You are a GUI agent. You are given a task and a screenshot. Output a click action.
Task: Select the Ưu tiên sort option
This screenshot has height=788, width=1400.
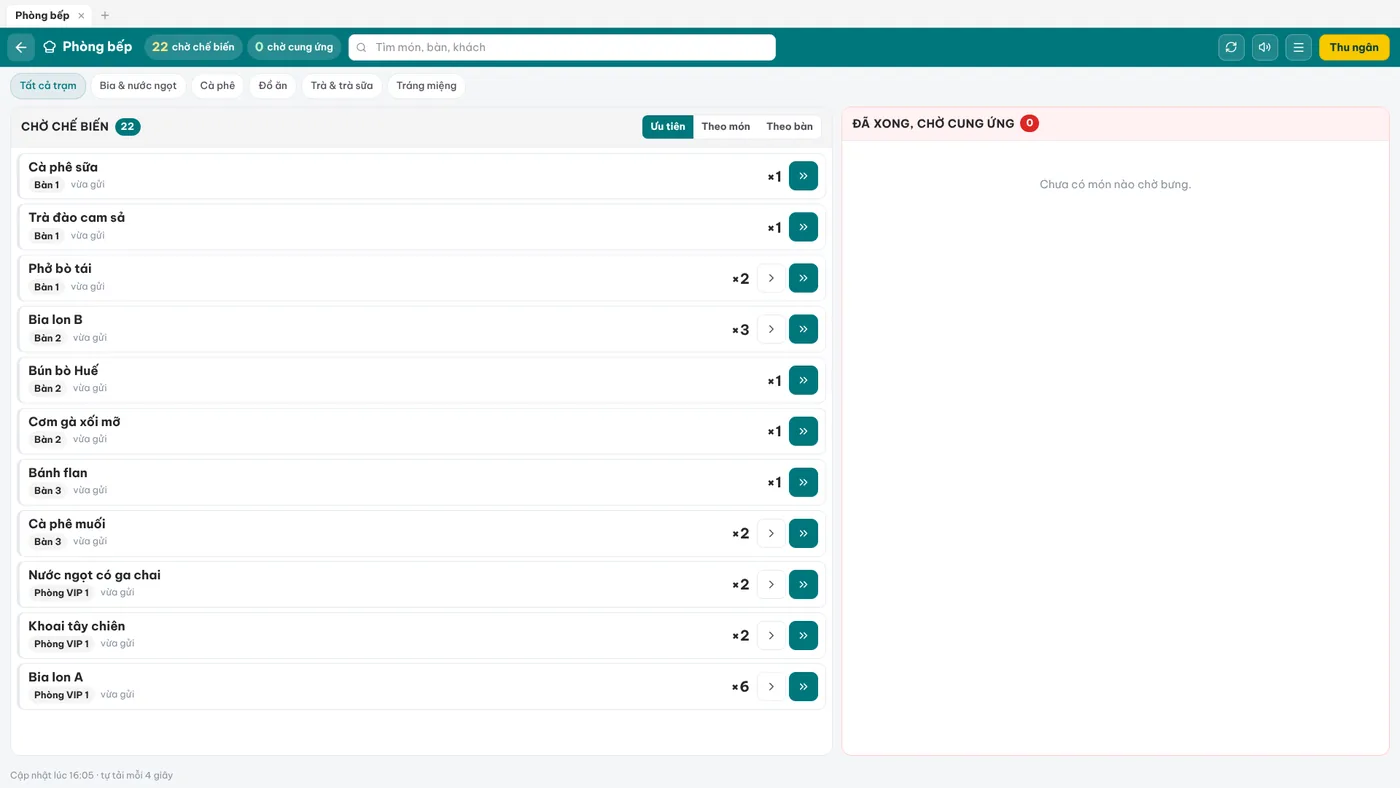pyautogui.click(x=668, y=127)
